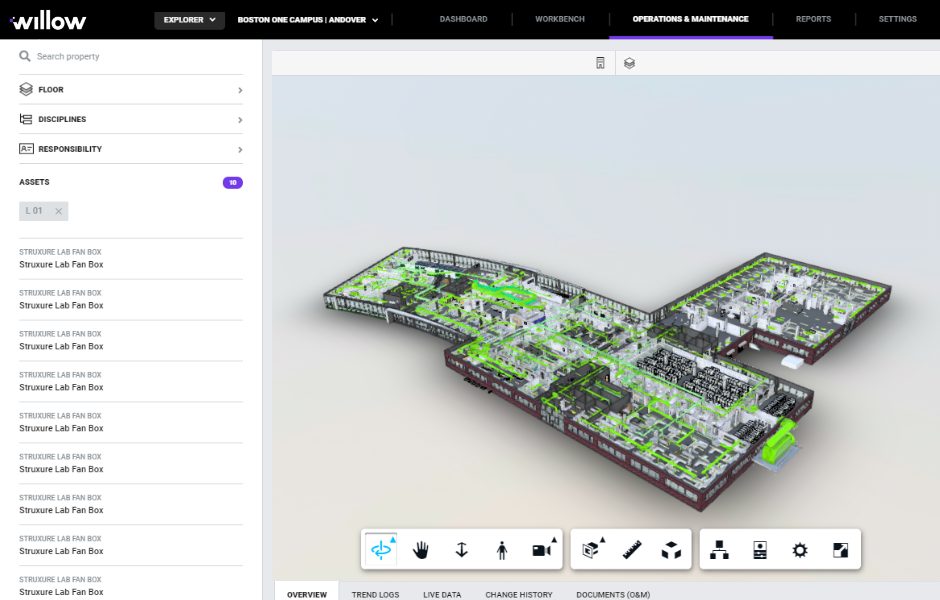
Task: Open the Explorer dropdown menu
Action: pos(190,19)
